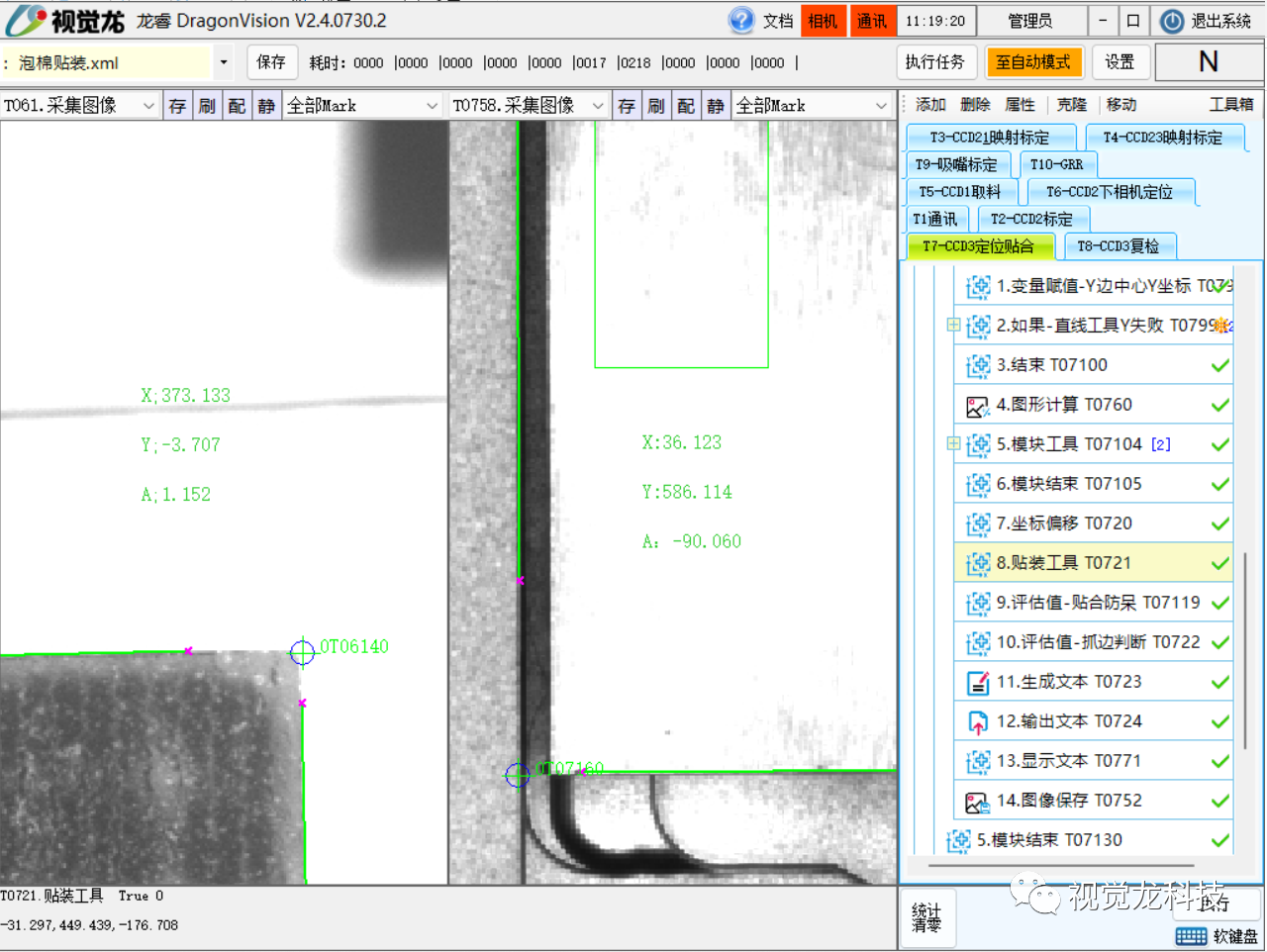Toggle 静 in the left image toolbar
The width and height of the screenshot is (1267, 952).
tap(266, 106)
